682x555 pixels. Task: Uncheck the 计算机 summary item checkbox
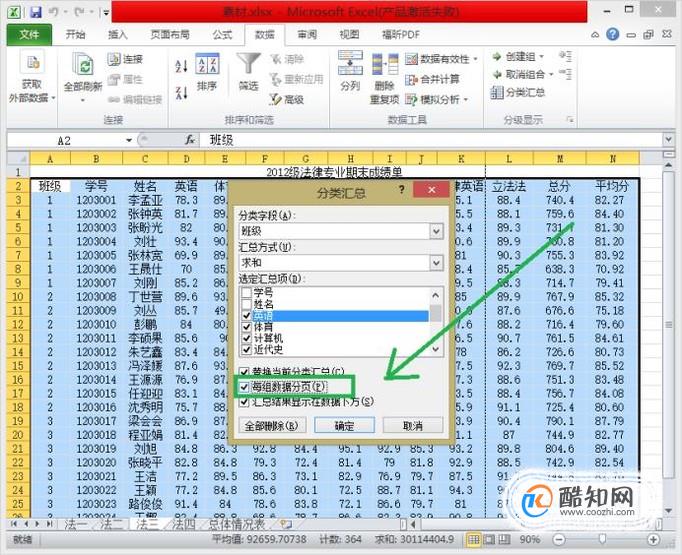coord(247,338)
